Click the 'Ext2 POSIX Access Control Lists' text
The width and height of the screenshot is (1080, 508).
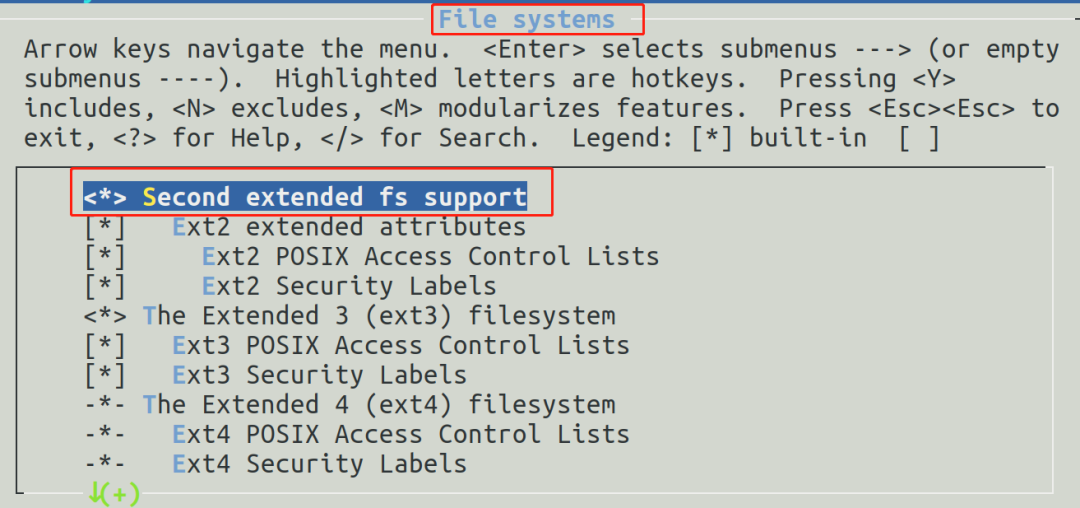pyautogui.click(x=430, y=257)
